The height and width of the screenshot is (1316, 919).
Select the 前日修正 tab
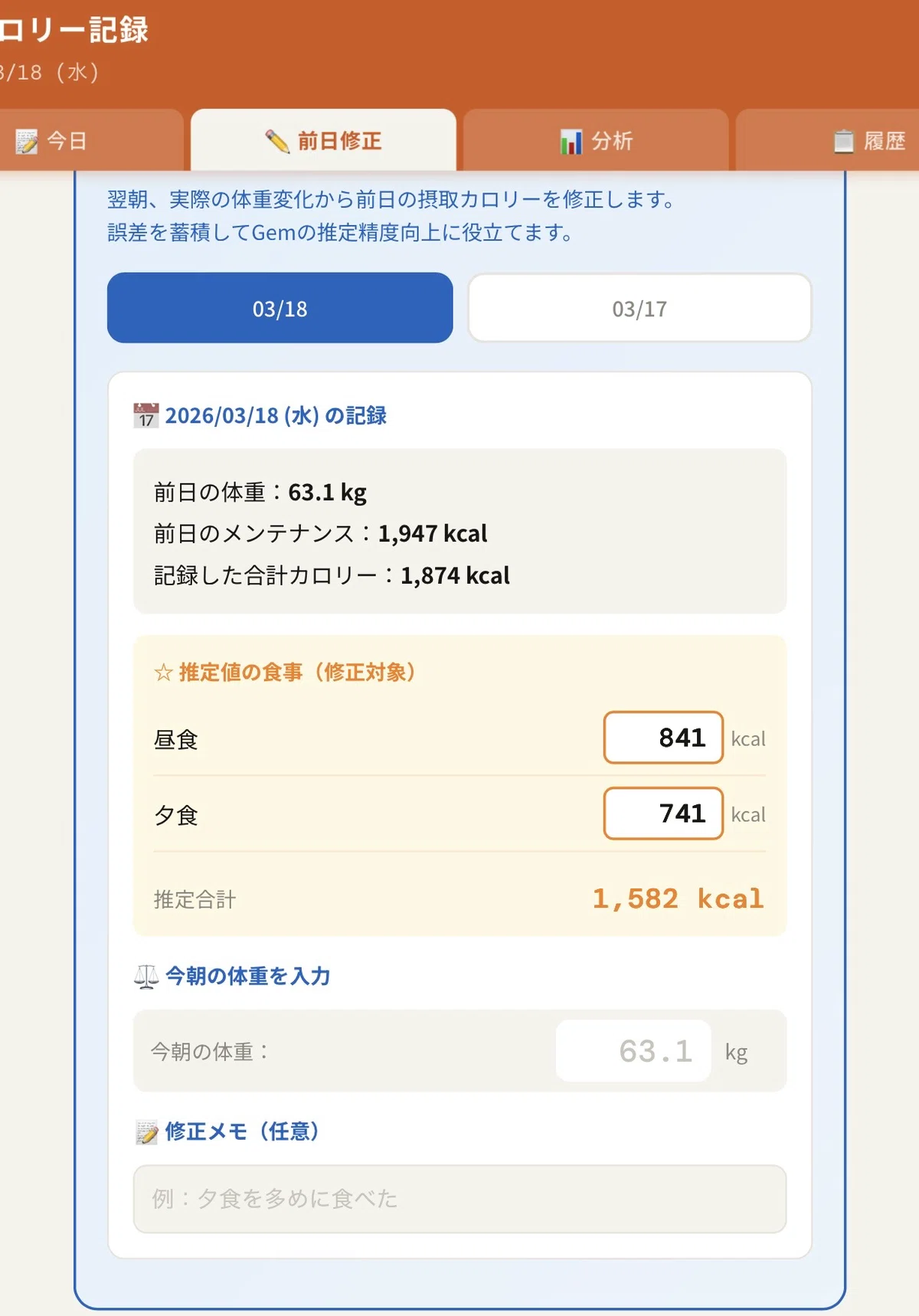point(323,140)
